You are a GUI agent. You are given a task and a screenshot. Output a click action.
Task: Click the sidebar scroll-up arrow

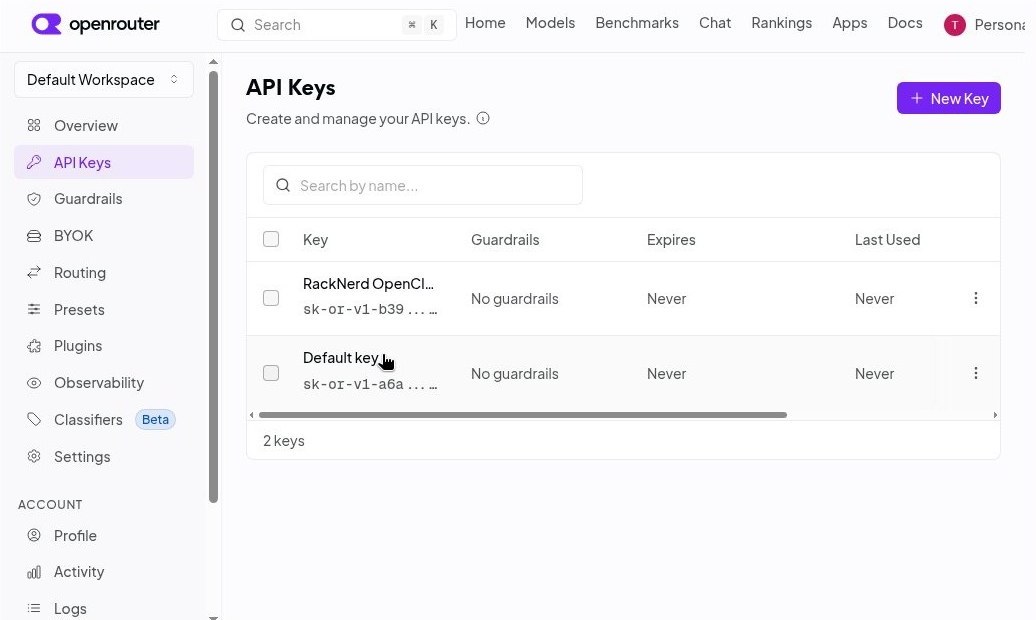click(x=213, y=61)
